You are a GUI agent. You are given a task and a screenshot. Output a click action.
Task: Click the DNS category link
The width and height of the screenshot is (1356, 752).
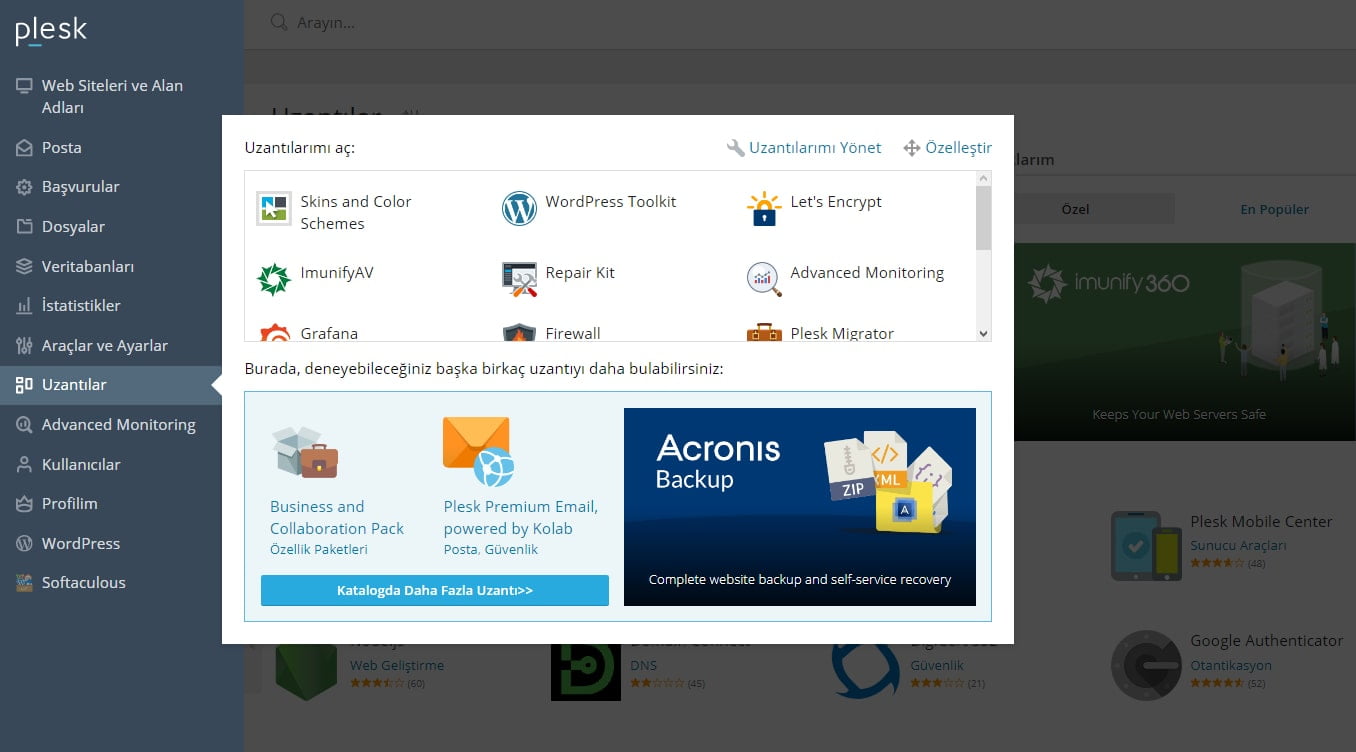click(x=643, y=666)
